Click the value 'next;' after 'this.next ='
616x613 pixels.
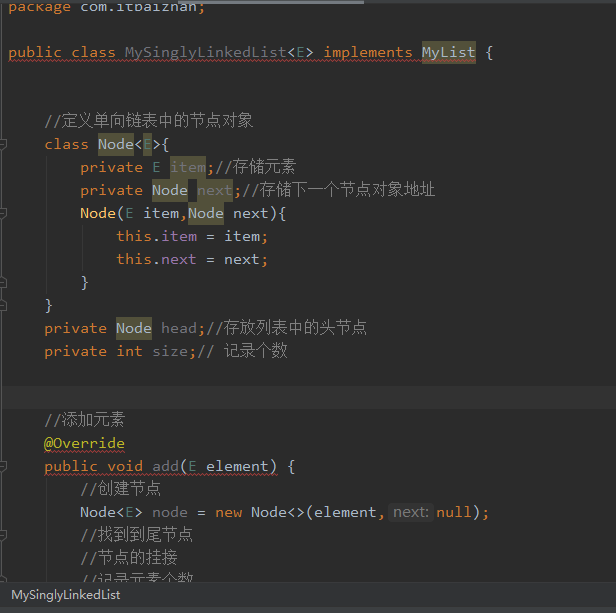246,260
